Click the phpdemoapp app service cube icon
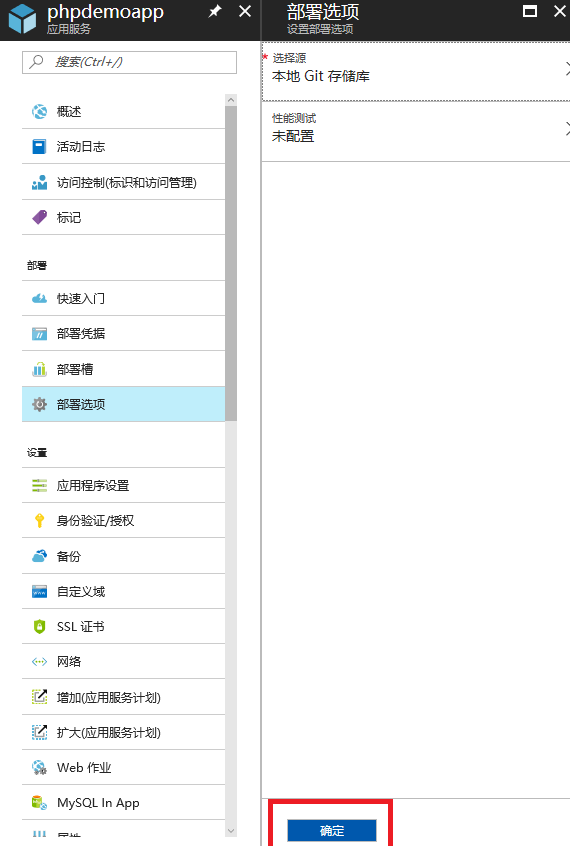This screenshot has width=570, height=846. coord(23,19)
